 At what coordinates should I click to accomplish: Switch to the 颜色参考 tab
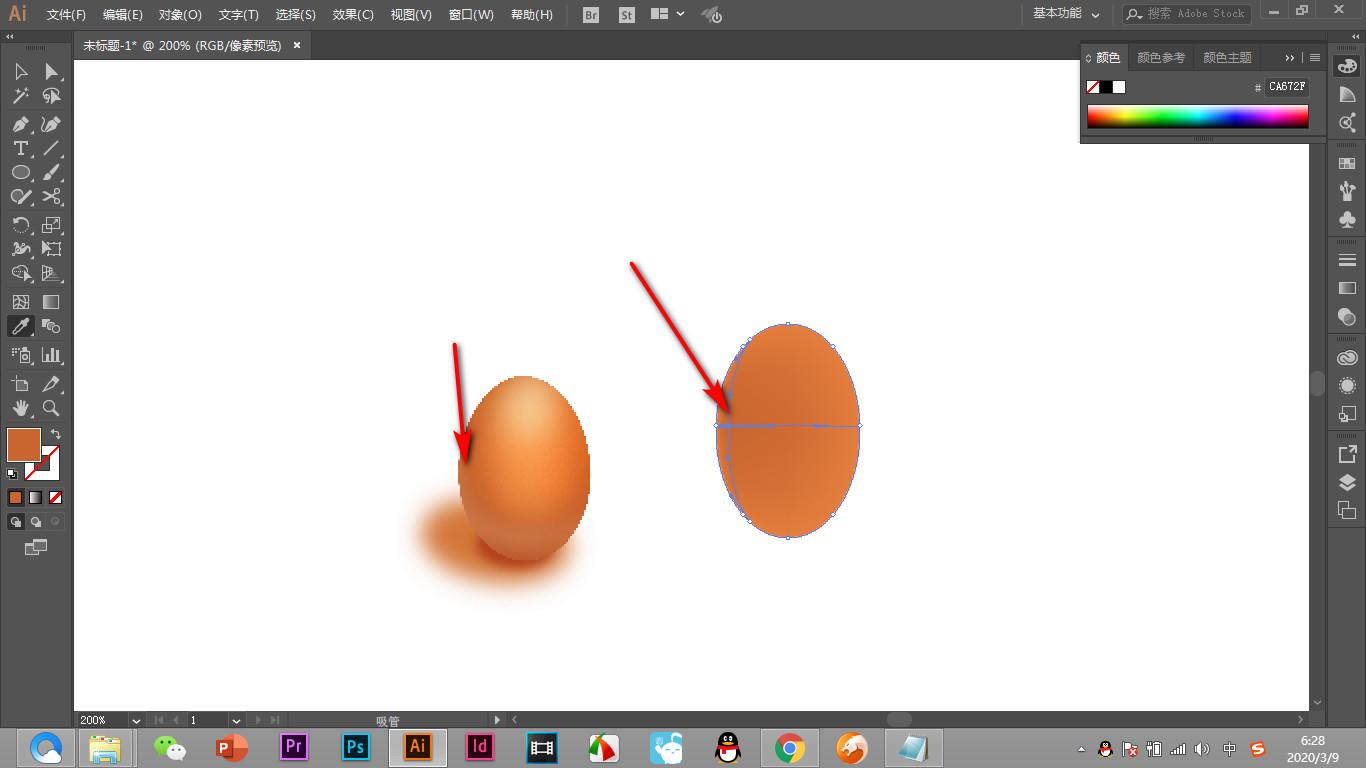[x=1160, y=58]
